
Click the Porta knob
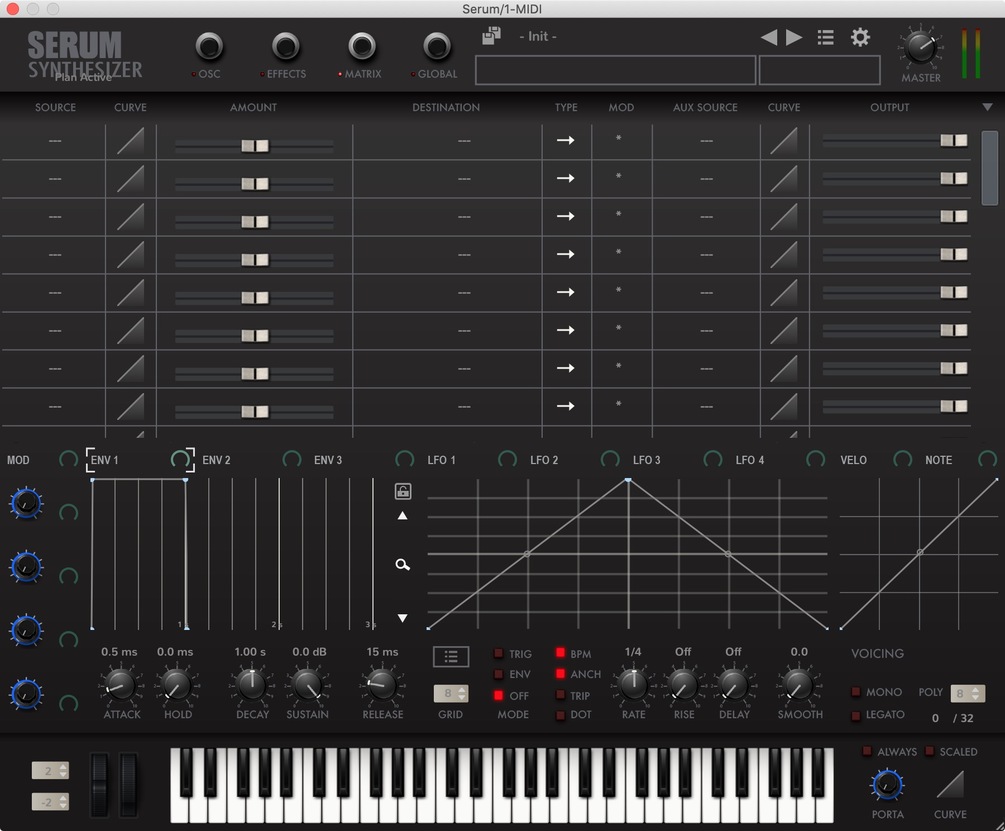point(887,786)
